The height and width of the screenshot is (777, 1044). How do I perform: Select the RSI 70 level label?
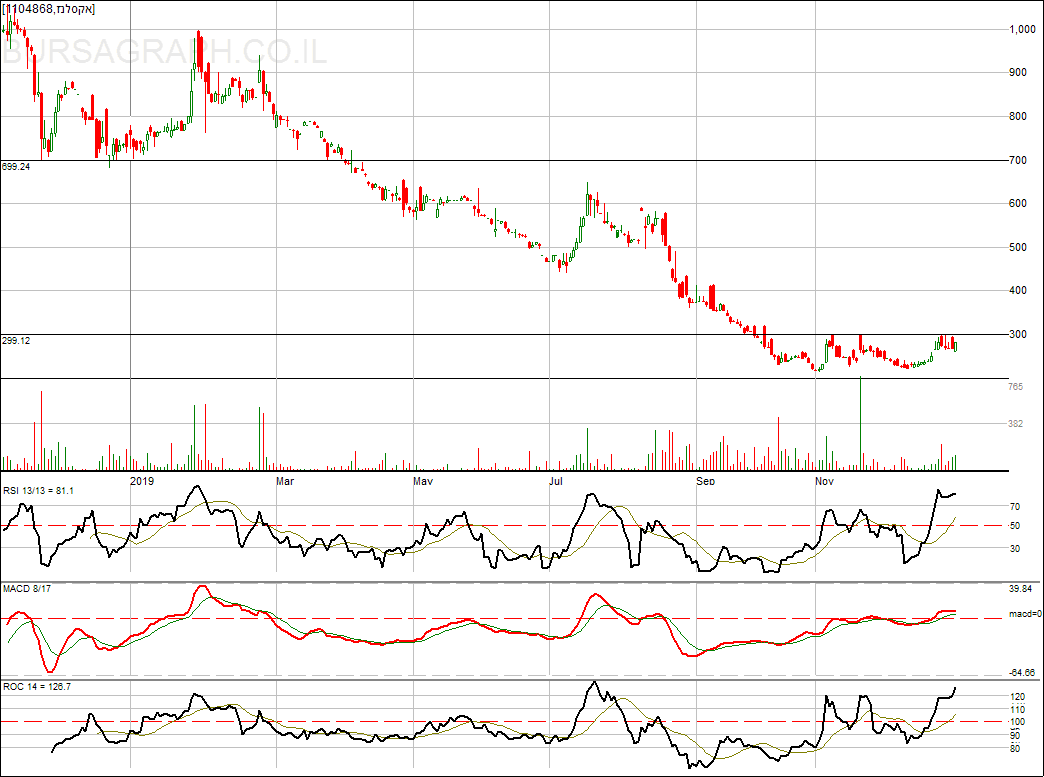(1015, 507)
